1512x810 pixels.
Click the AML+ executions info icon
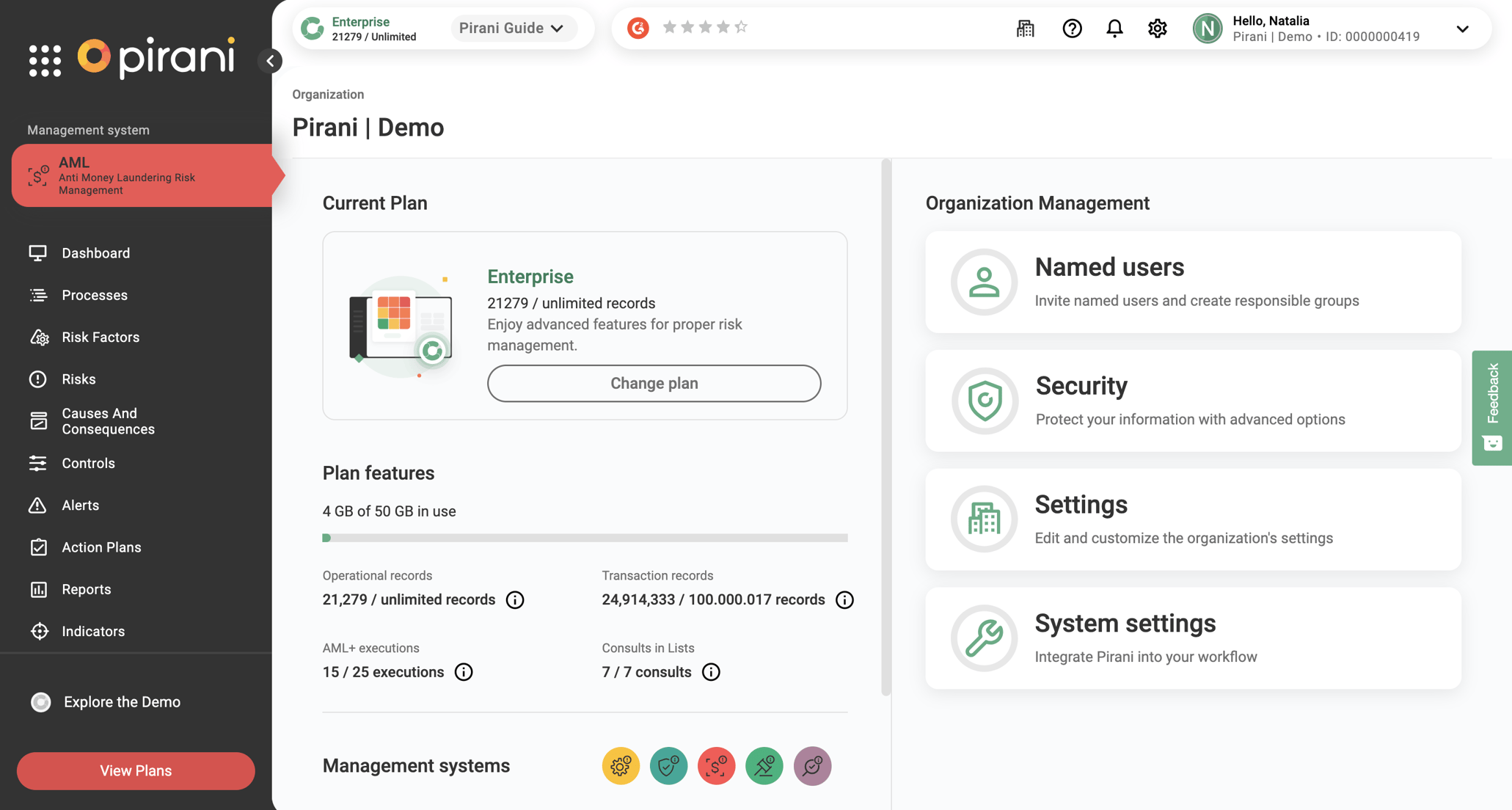click(x=463, y=671)
